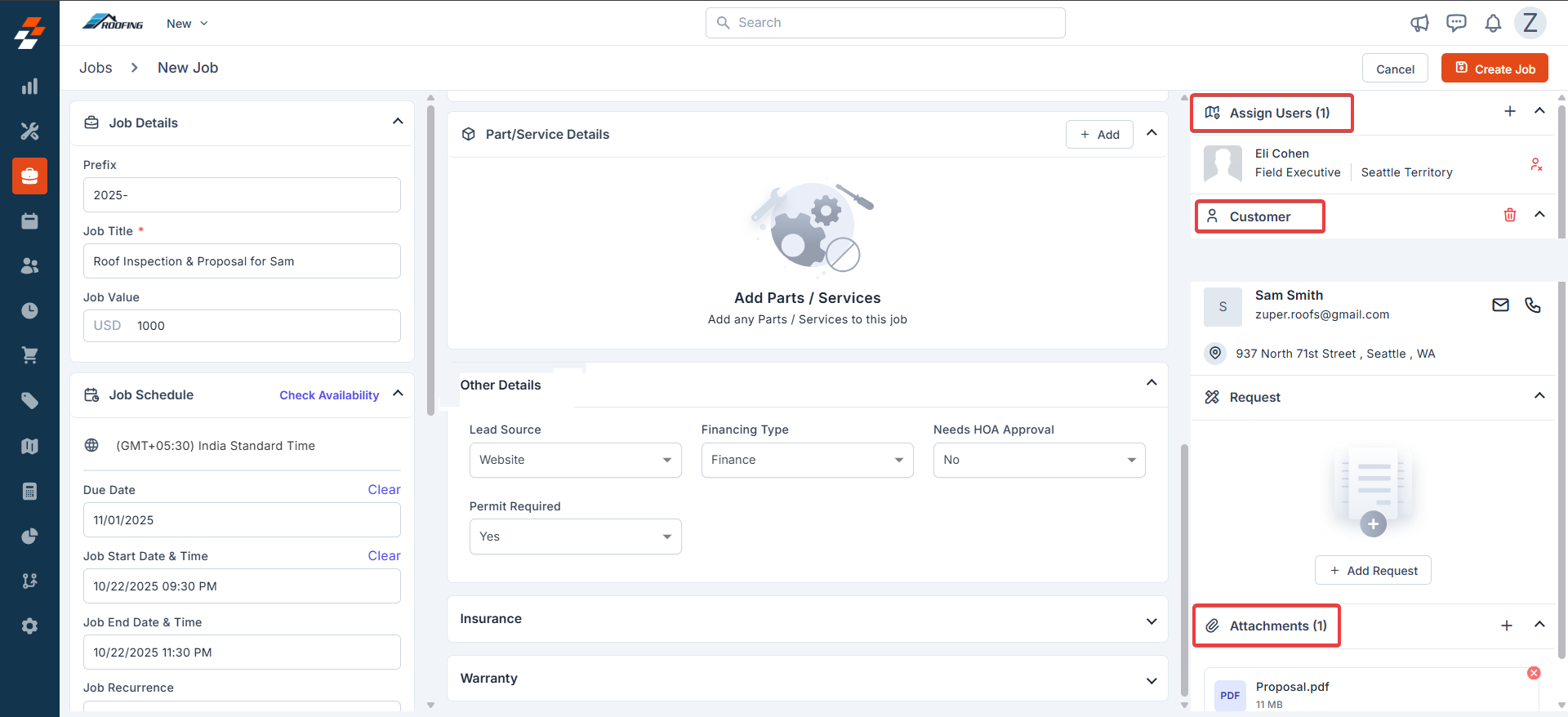The image size is (1568, 717).
Task: Open the map sidebar icon
Action: [29, 446]
